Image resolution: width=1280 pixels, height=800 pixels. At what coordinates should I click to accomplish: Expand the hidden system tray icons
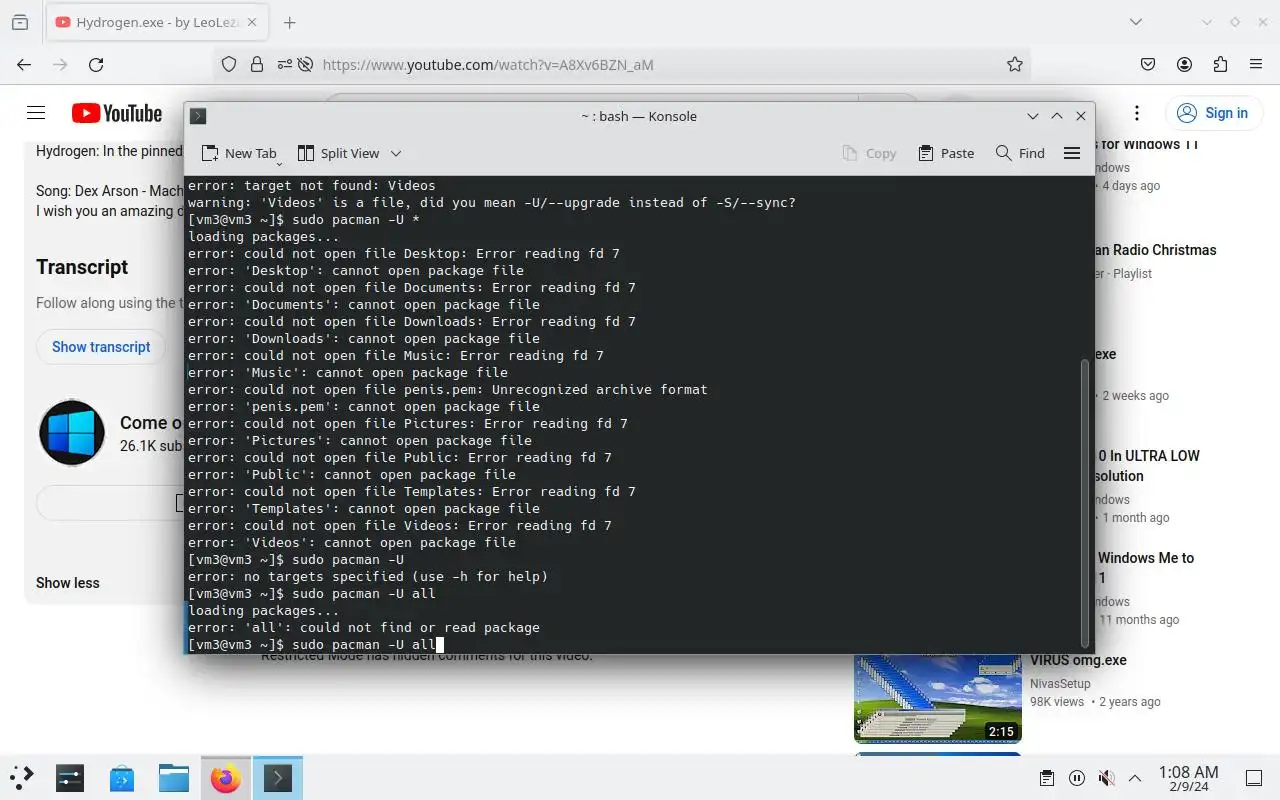click(x=1135, y=778)
